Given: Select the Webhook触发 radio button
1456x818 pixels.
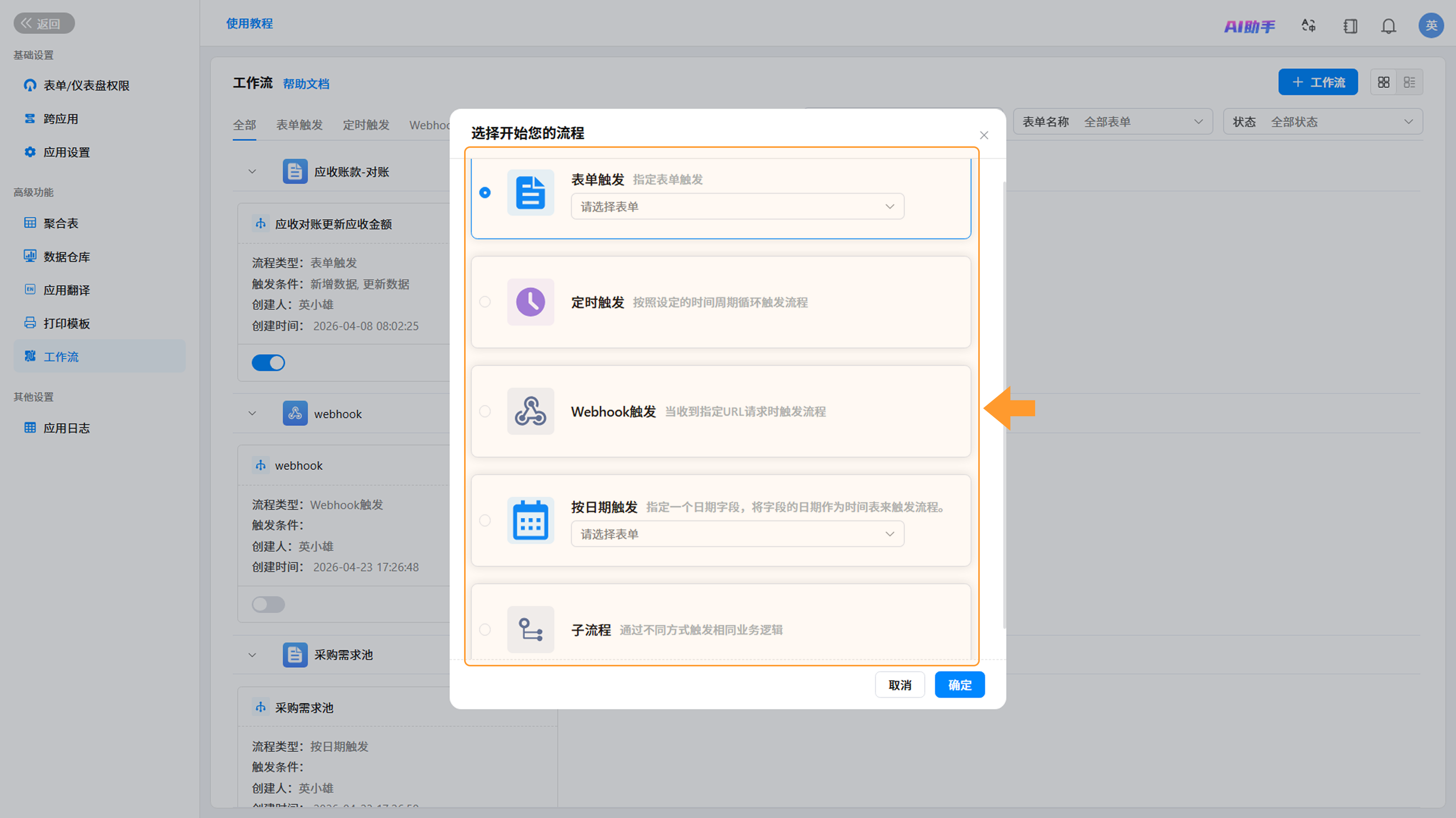Looking at the screenshot, I should (485, 411).
